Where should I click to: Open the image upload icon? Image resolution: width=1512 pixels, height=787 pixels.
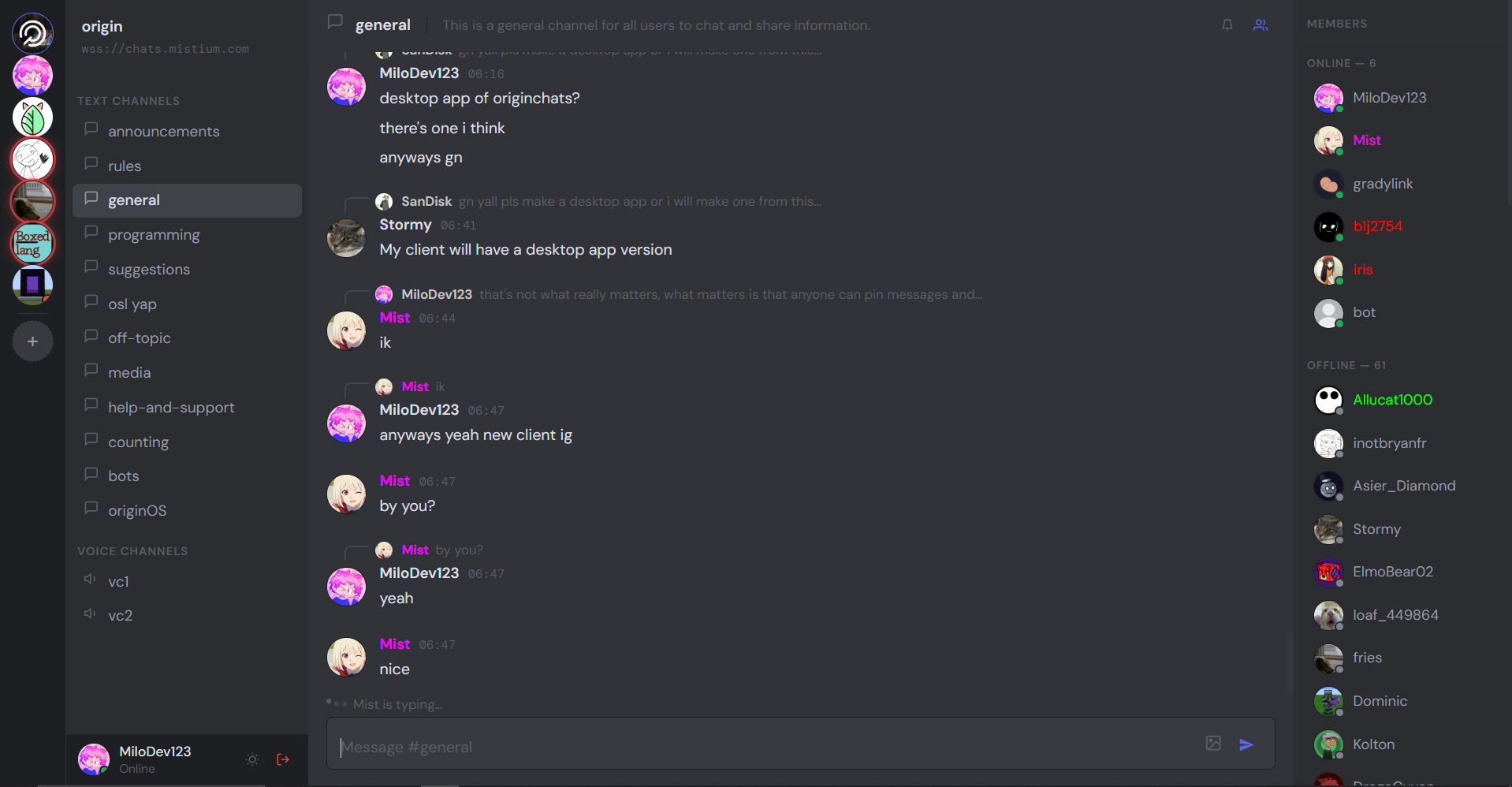[x=1213, y=743]
